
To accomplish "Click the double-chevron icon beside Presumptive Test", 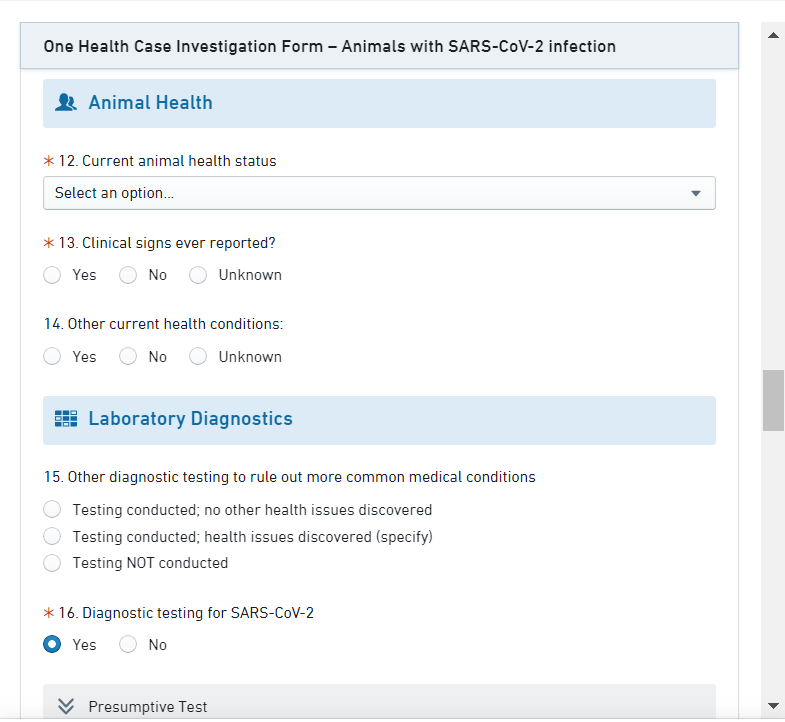I will tap(66, 706).
